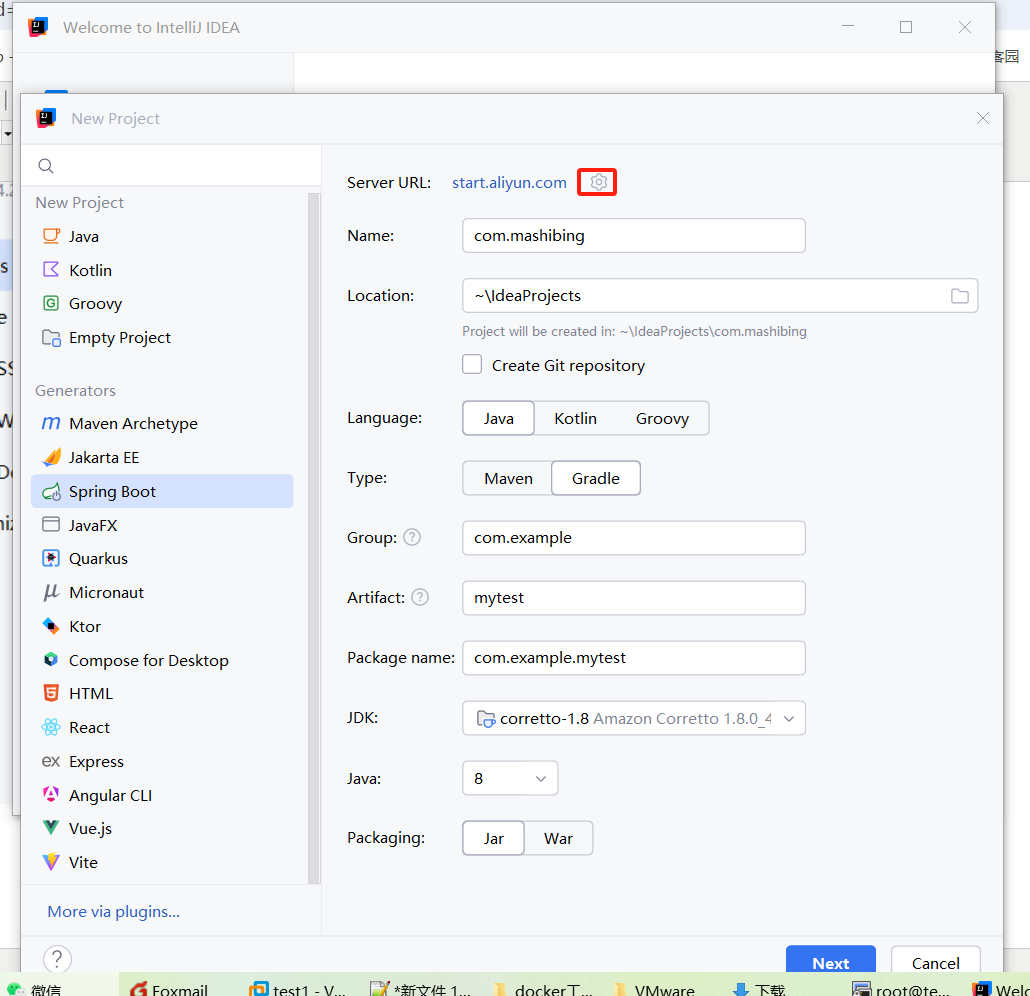The width and height of the screenshot is (1030, 996).
Task: Click the Quarkus generator icon
Action: coord(51,558)
